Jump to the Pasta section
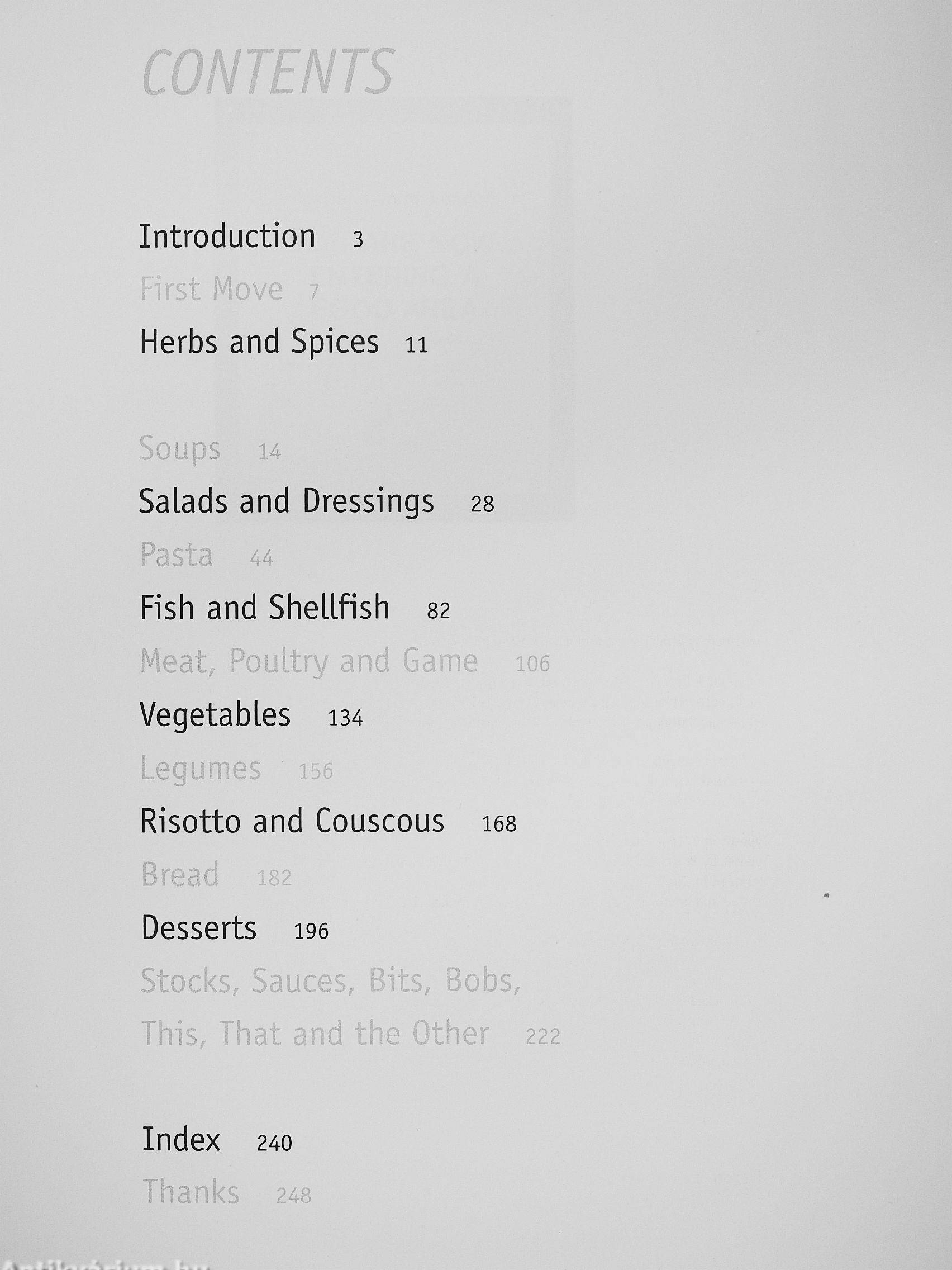 pyautogui.click(x=176, y=555)
